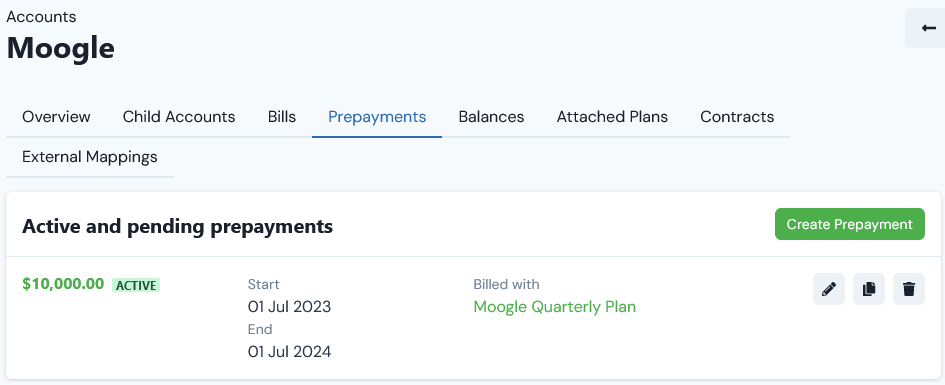Click the Create Prepayment button
The image size is (945, 385).
[850, 224]
